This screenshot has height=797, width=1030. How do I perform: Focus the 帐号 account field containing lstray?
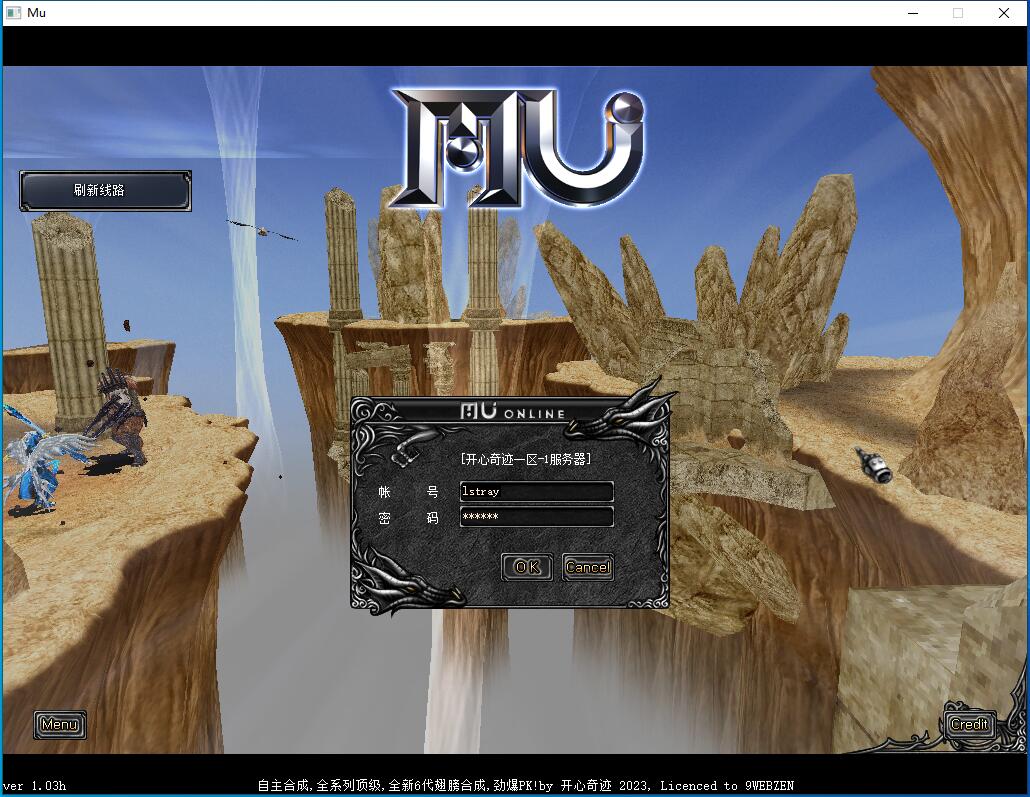[x=537, y=491]
